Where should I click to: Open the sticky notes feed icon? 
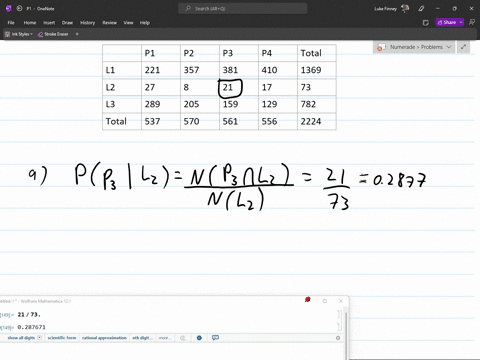(x=426, y=23)
